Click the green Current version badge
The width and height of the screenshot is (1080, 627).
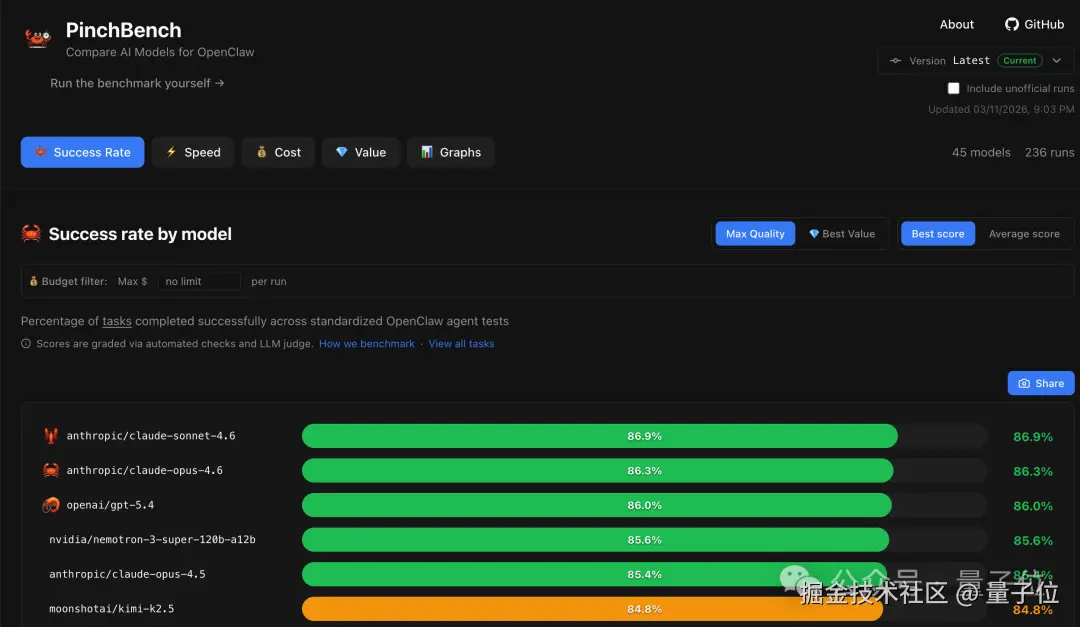(1019, 61)
